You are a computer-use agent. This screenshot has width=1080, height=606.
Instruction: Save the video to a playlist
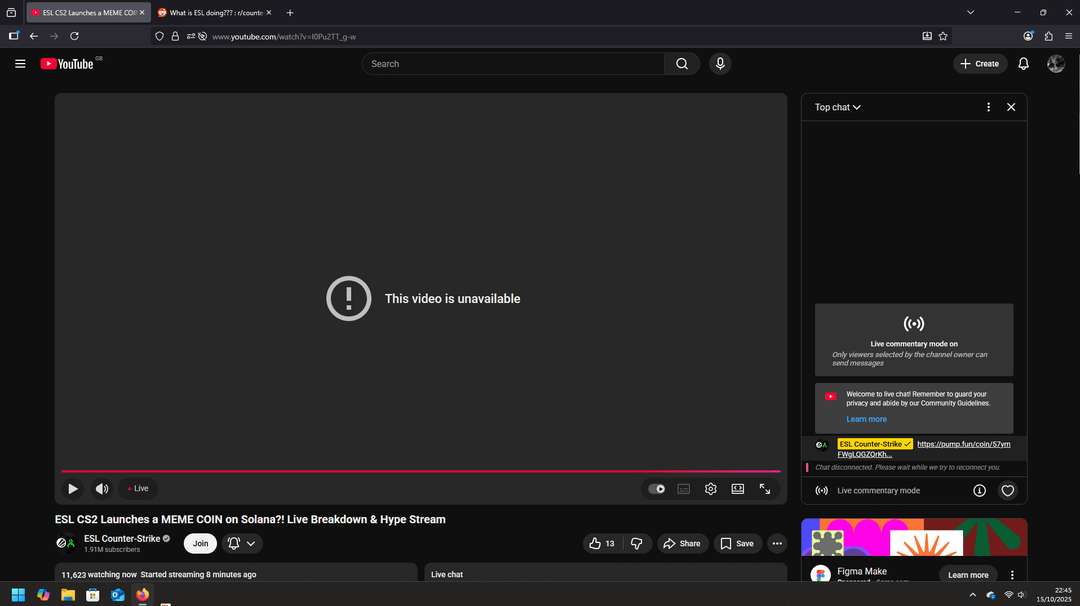tap(737, 543)
